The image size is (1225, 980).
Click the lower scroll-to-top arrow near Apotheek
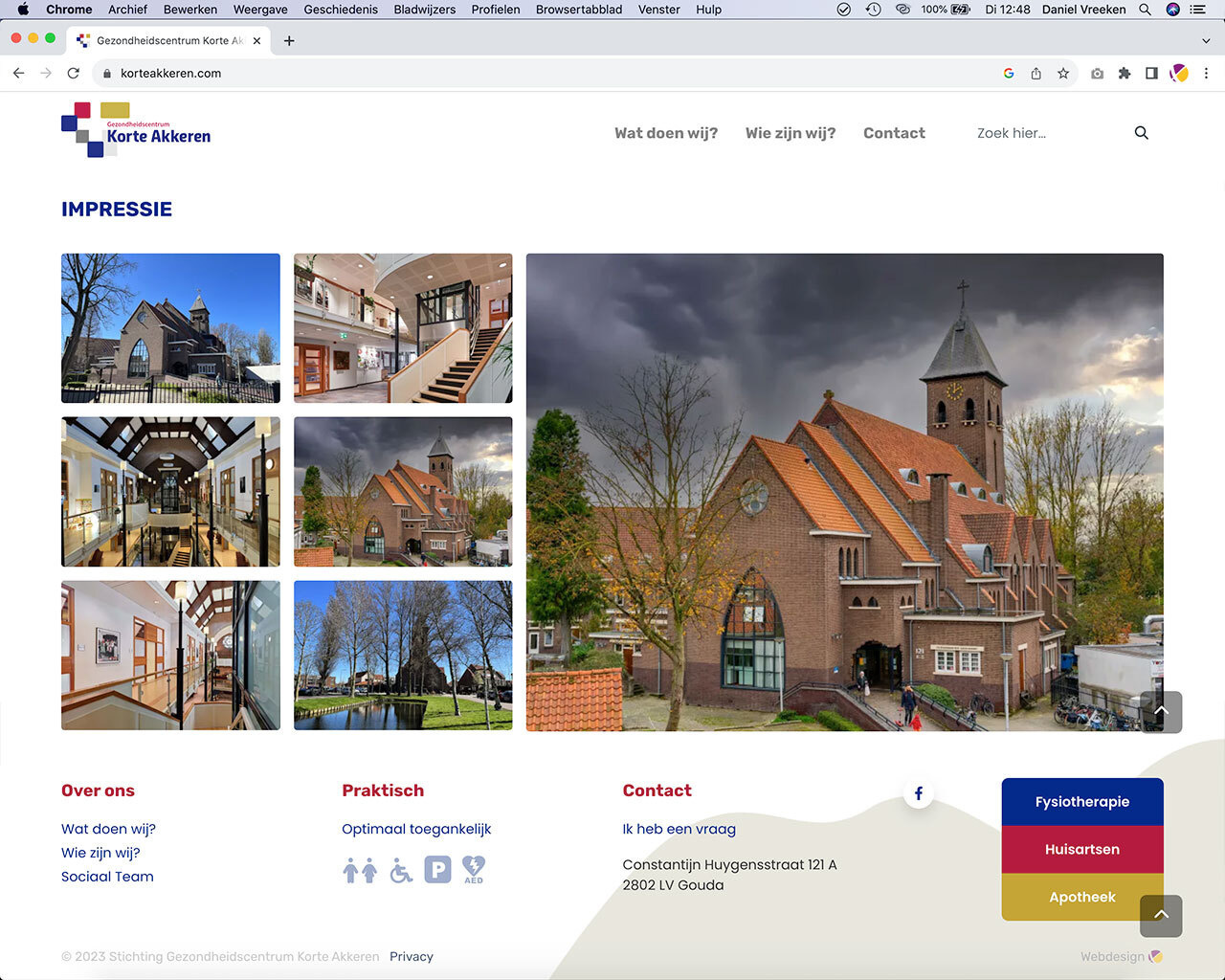(x=1161, y=916)
